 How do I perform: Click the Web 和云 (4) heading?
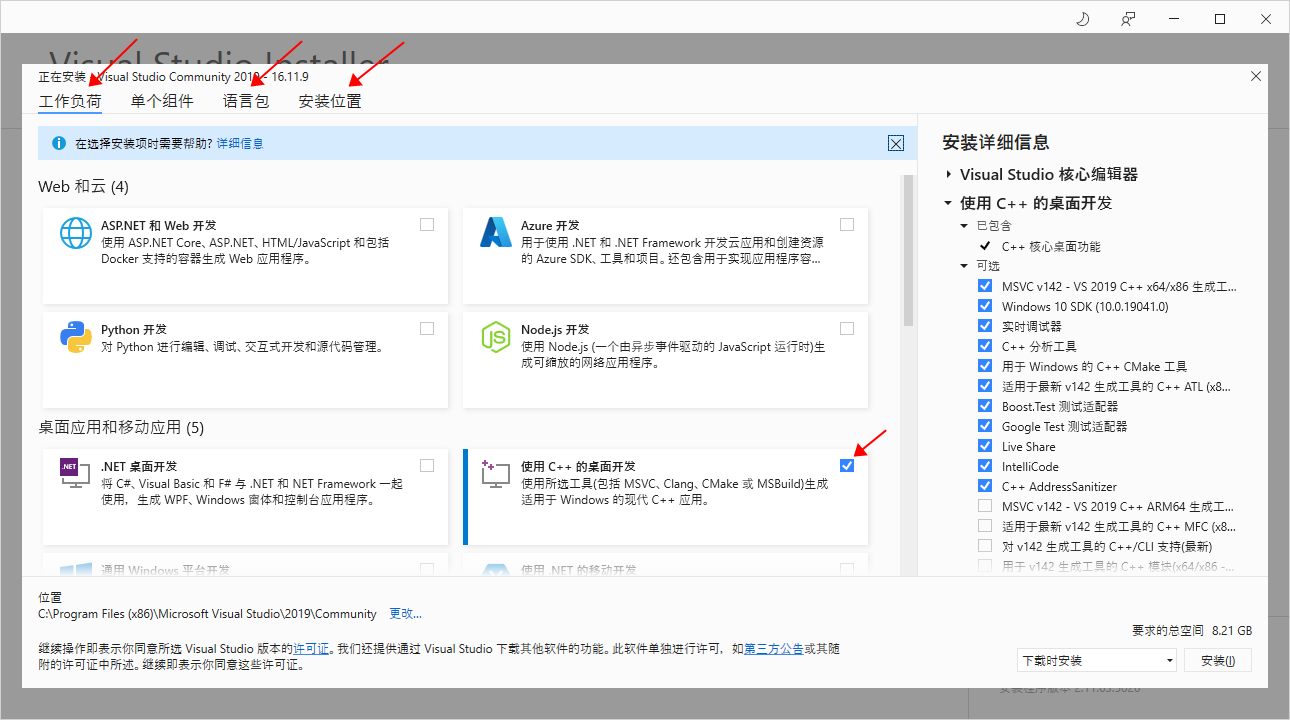tap(83, 187)
